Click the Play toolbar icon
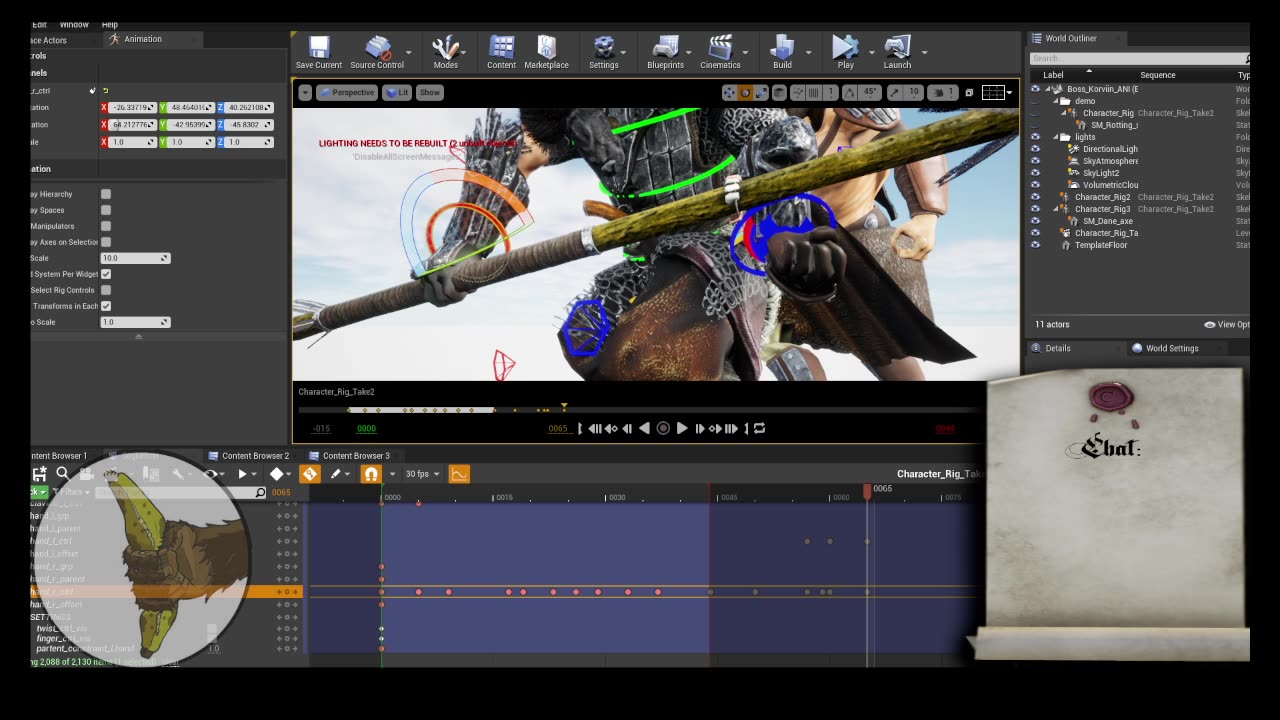The image size is (1280, 720). [x=845, y=52]
